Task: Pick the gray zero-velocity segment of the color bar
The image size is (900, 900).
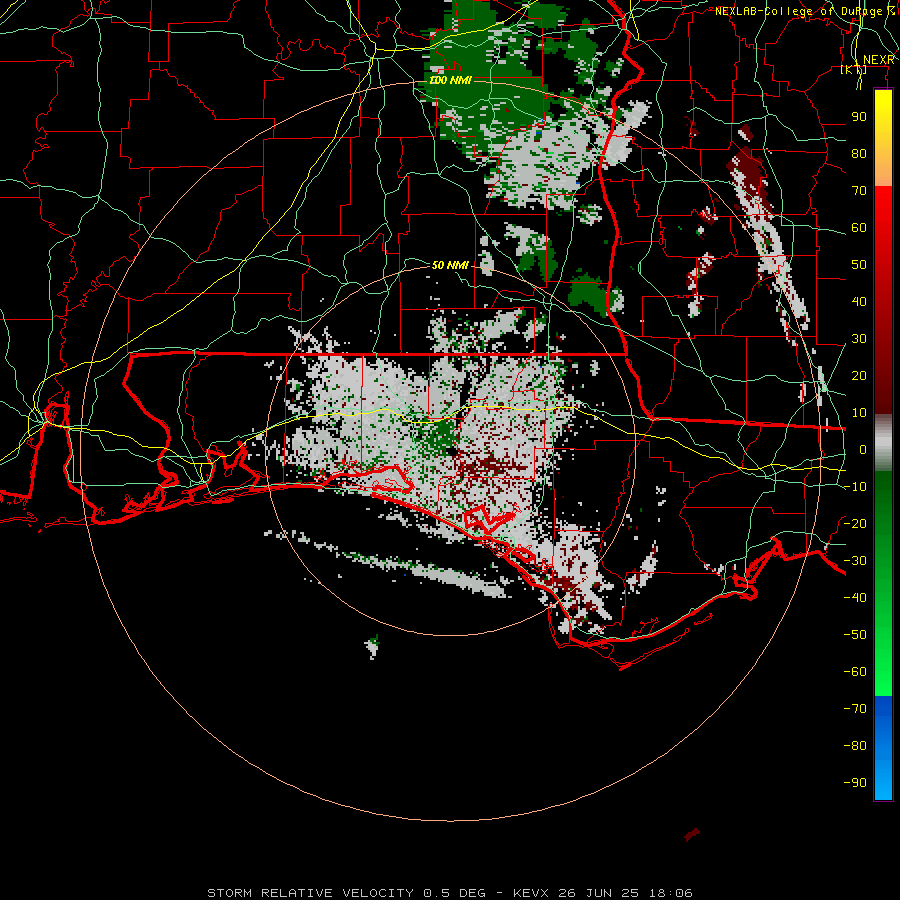Action: click(x=883, y=442)
